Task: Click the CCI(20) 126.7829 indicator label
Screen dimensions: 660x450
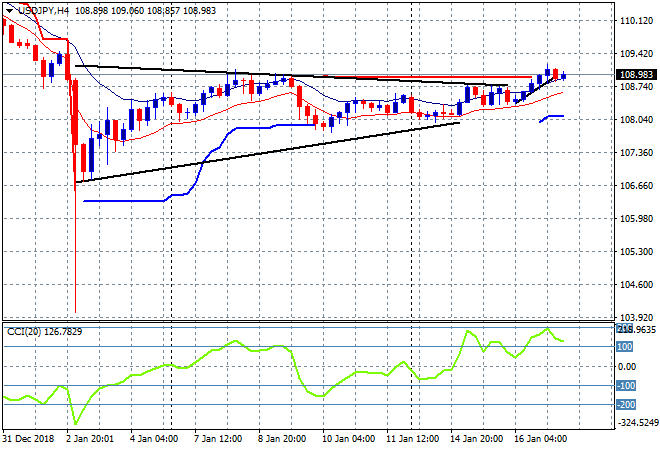Action: pyautogui.click(x=45, y=332)
